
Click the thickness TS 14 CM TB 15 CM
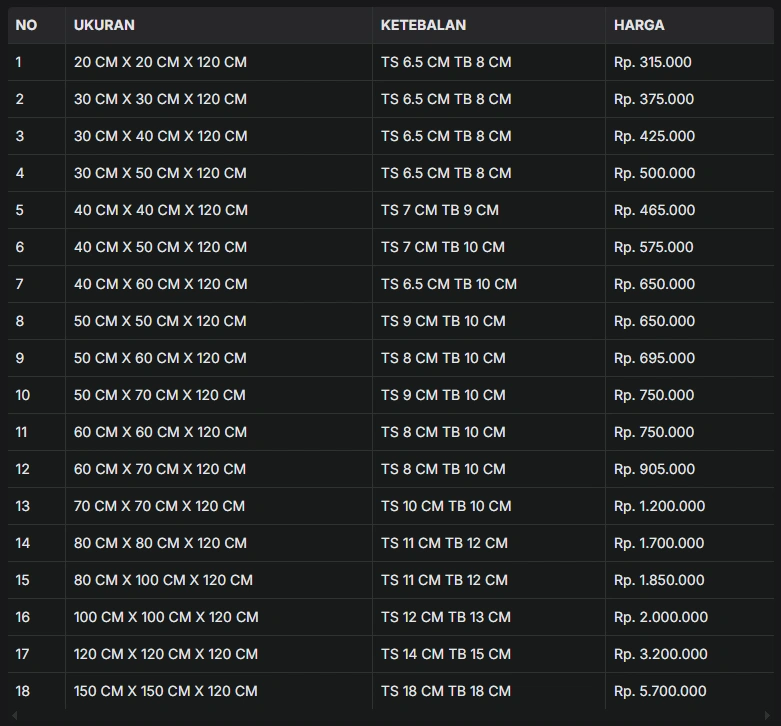[x=446, y=654]
